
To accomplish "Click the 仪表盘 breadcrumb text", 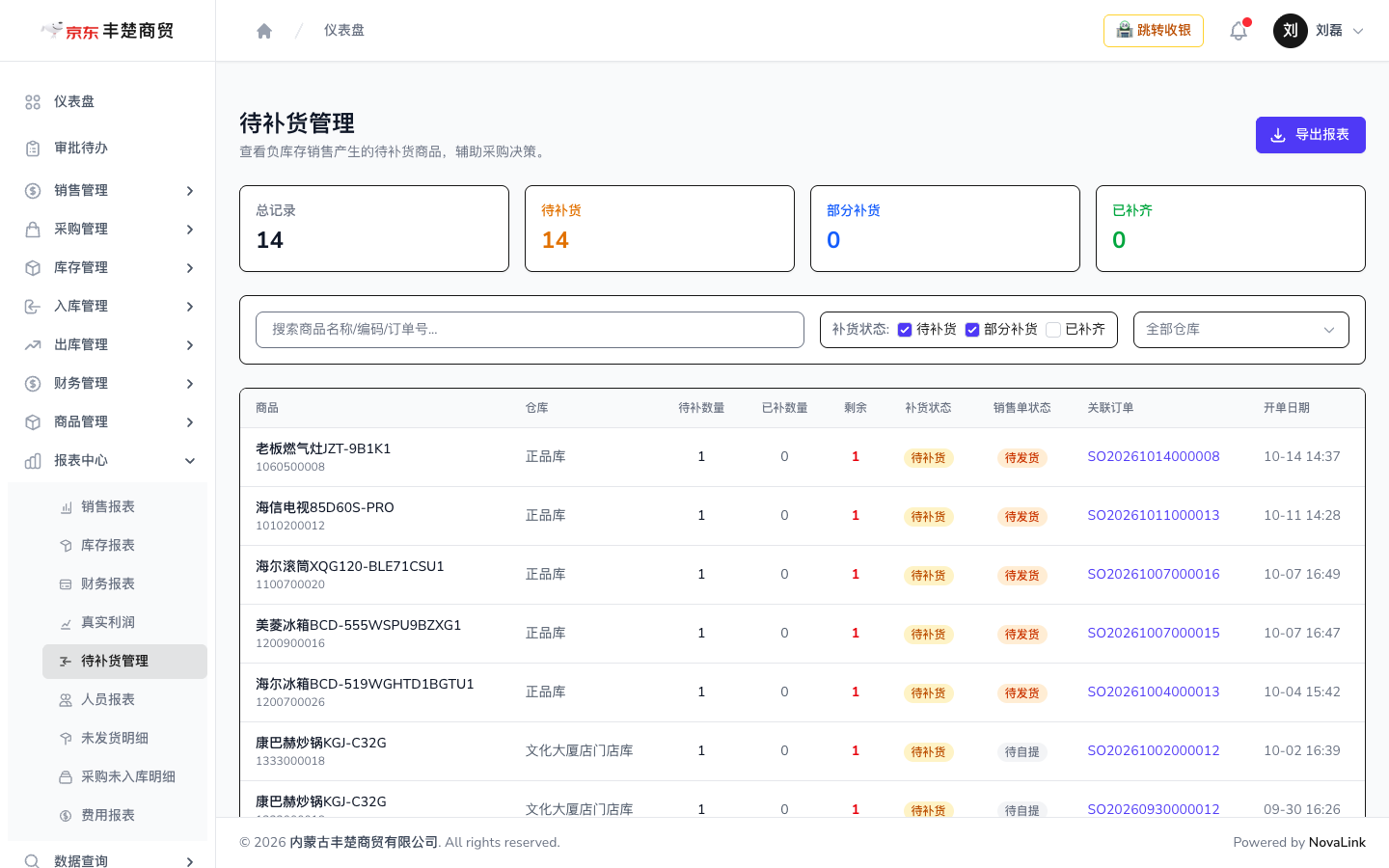I will [x=344, y=31].
